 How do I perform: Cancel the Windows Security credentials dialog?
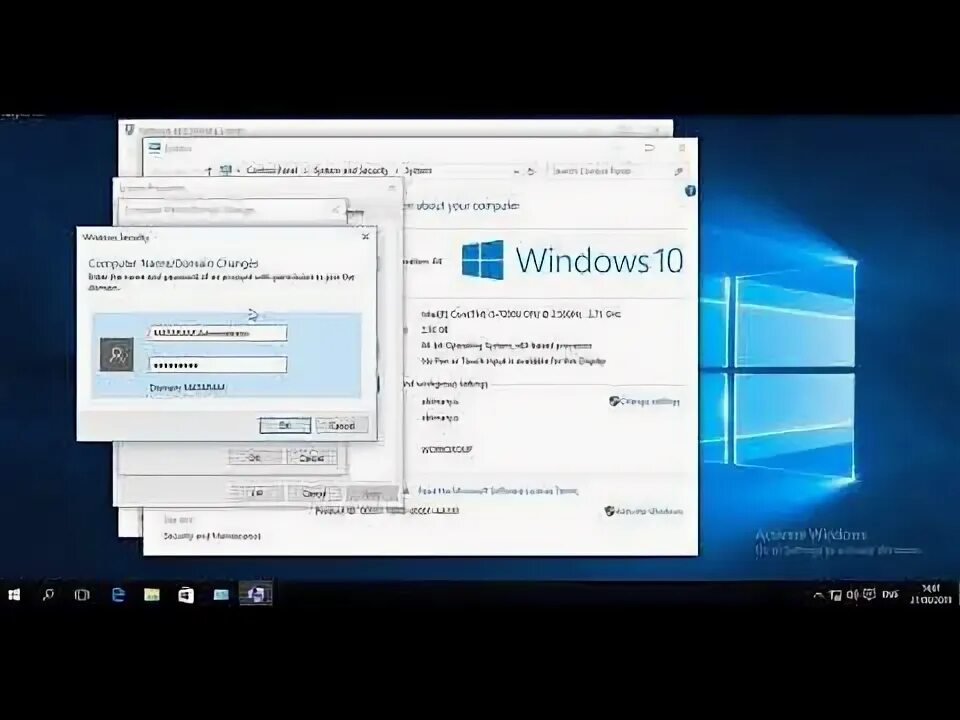click(x=342, y=425)
